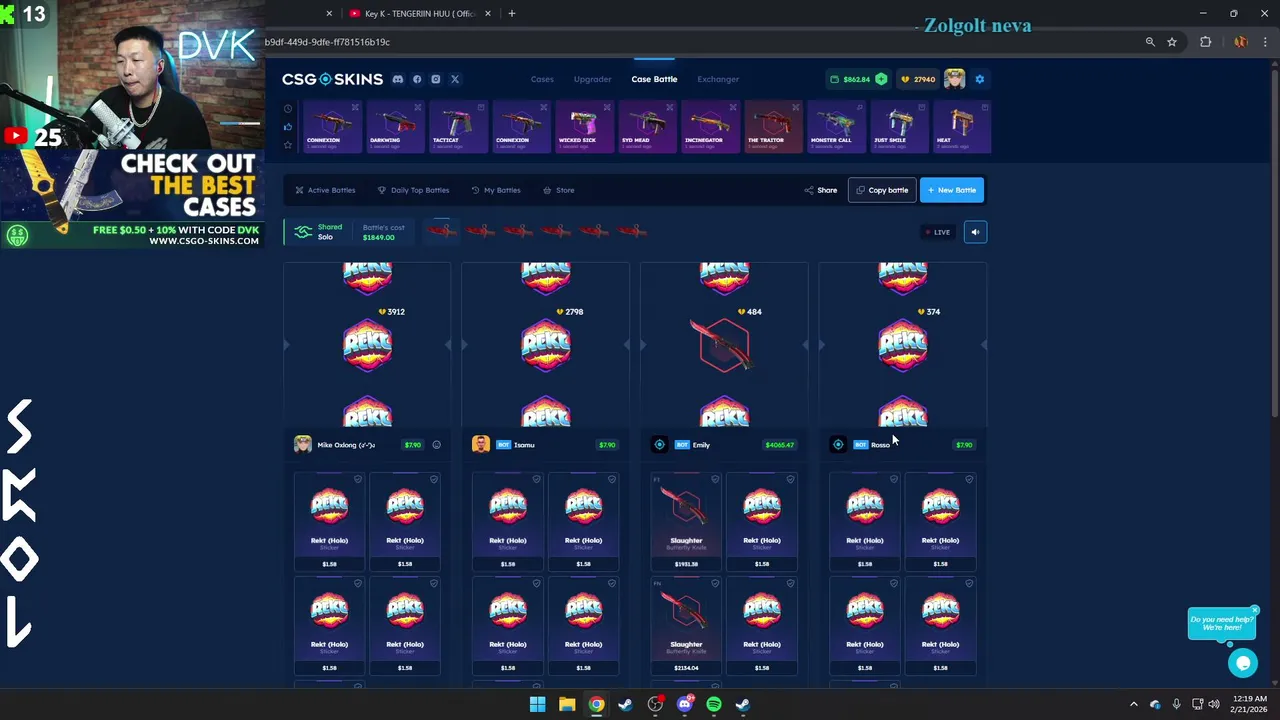Click the bot Rosso avatar icon
Screen dimensions: 1280x720
[838, 445]
